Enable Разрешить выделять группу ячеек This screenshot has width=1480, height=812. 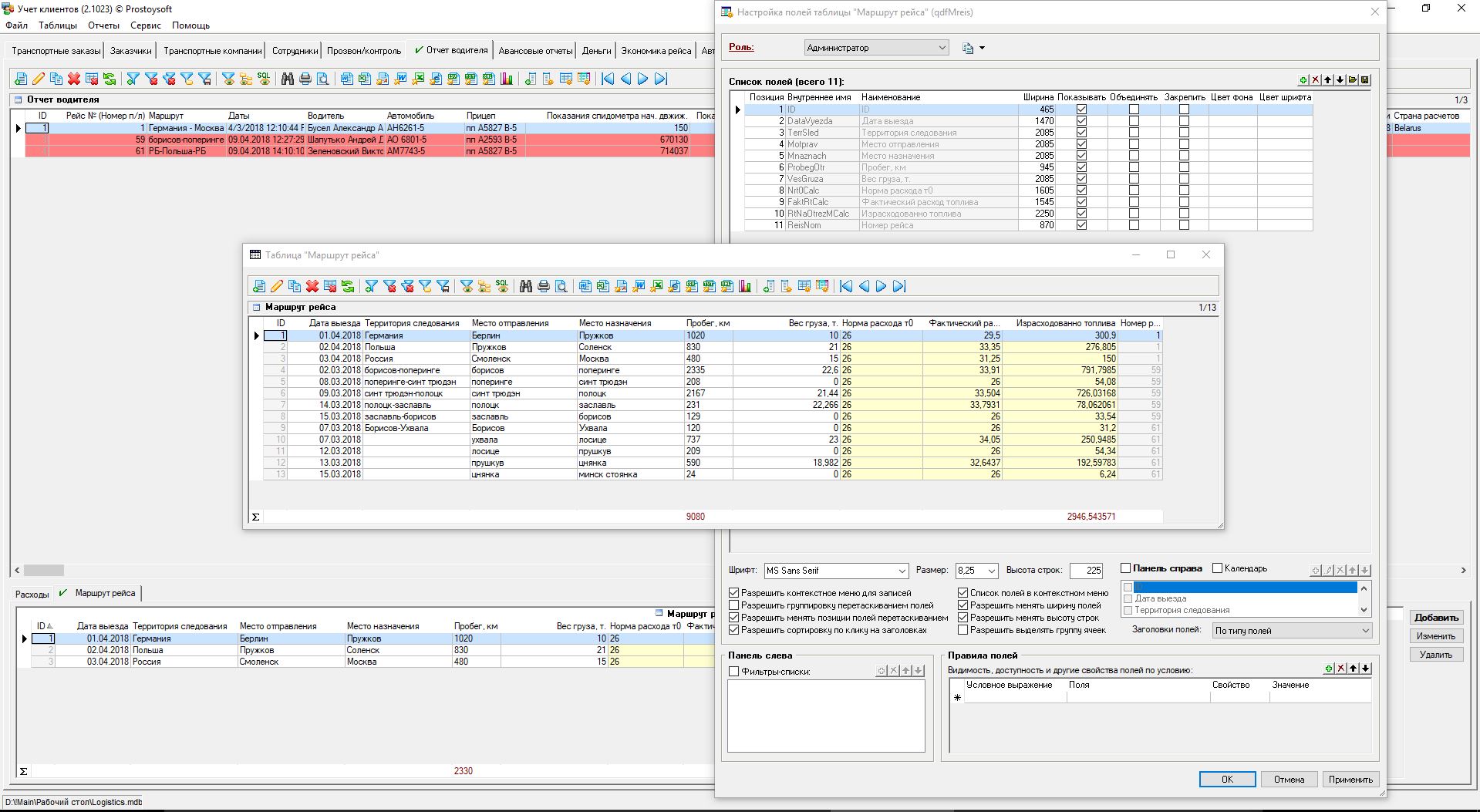coord(963,630)
